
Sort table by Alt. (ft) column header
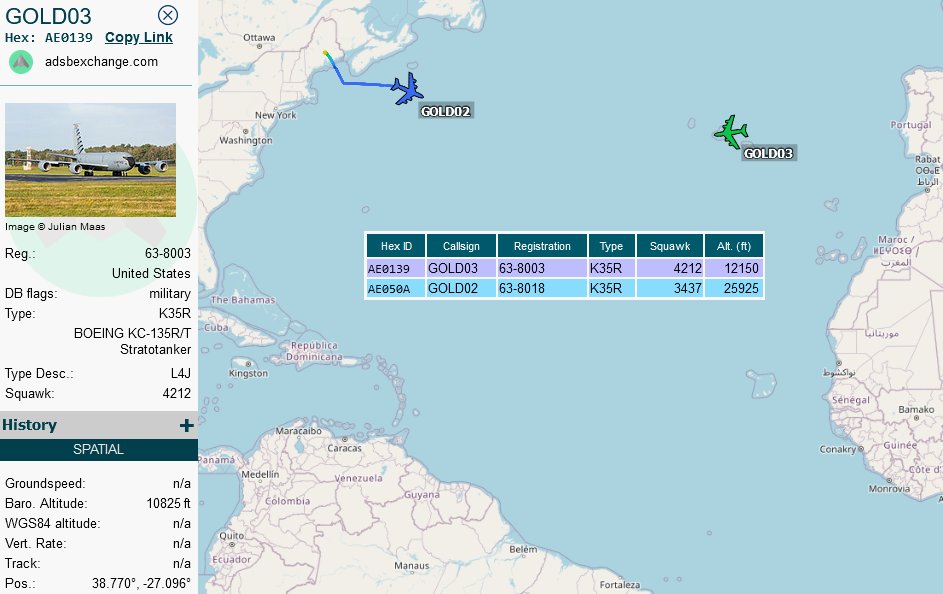pos(734,246)
